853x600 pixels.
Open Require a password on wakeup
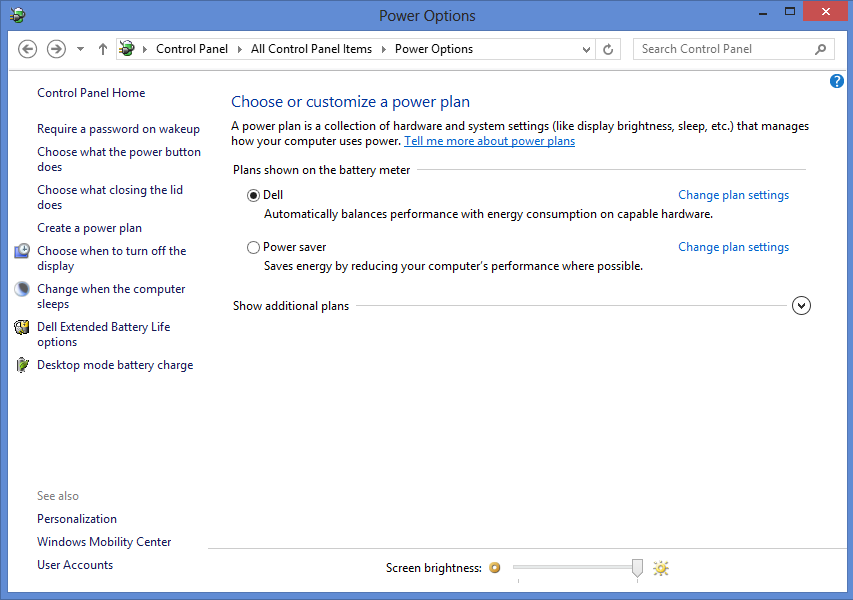pyautogui.click(x=118, y=129)
